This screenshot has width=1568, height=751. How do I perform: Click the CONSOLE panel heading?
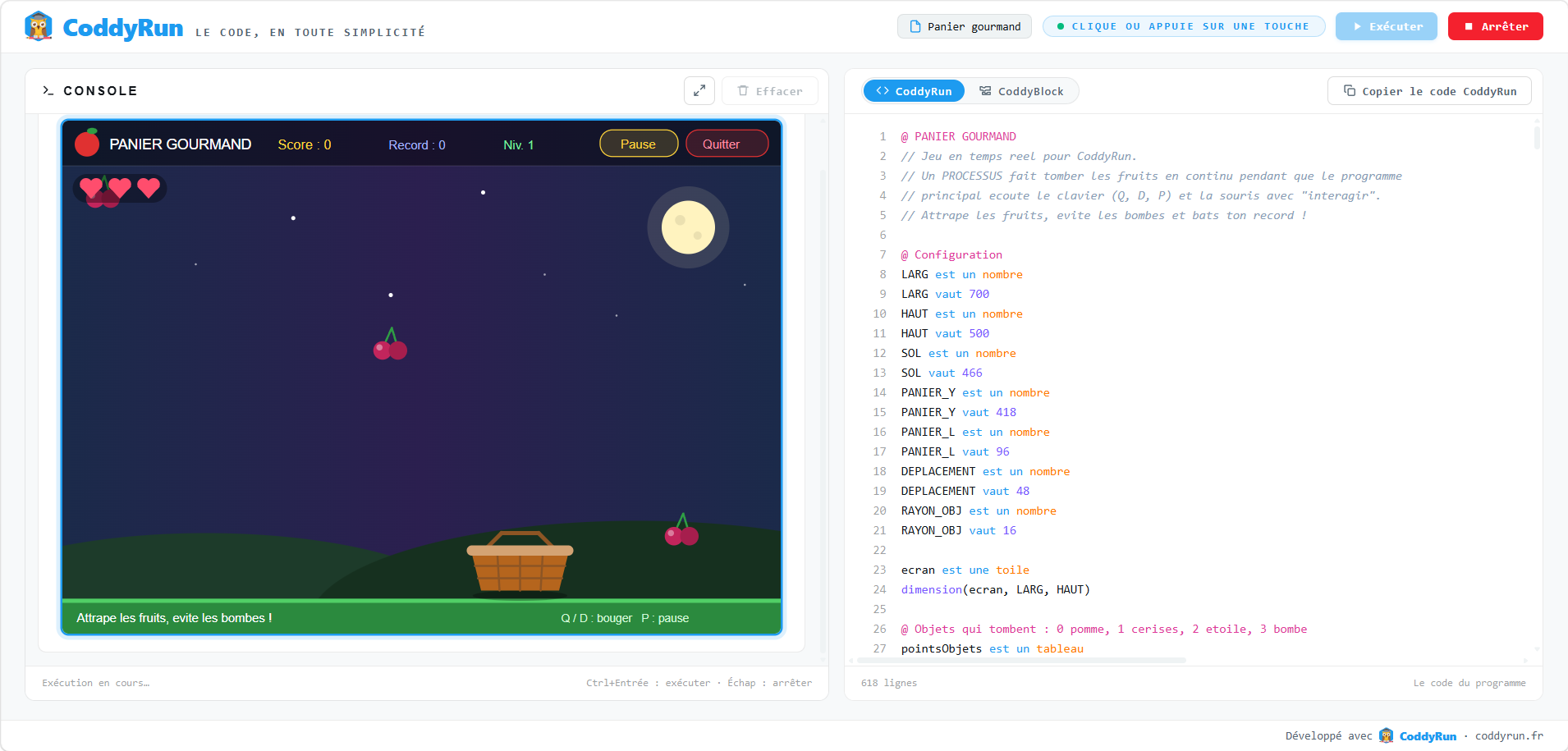click(x=100, y=91)
